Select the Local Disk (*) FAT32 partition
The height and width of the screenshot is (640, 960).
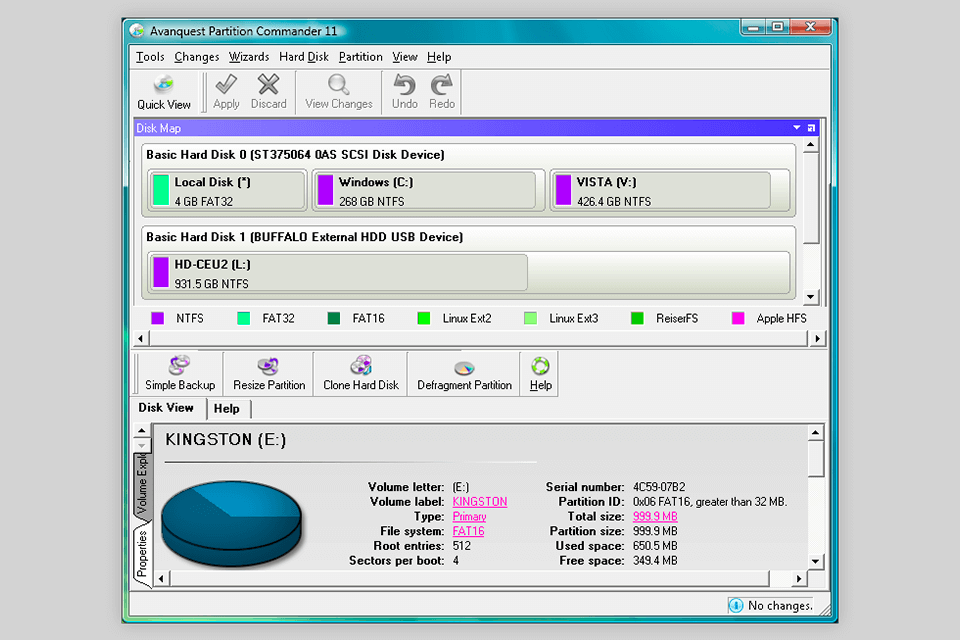tap(227, 191)
